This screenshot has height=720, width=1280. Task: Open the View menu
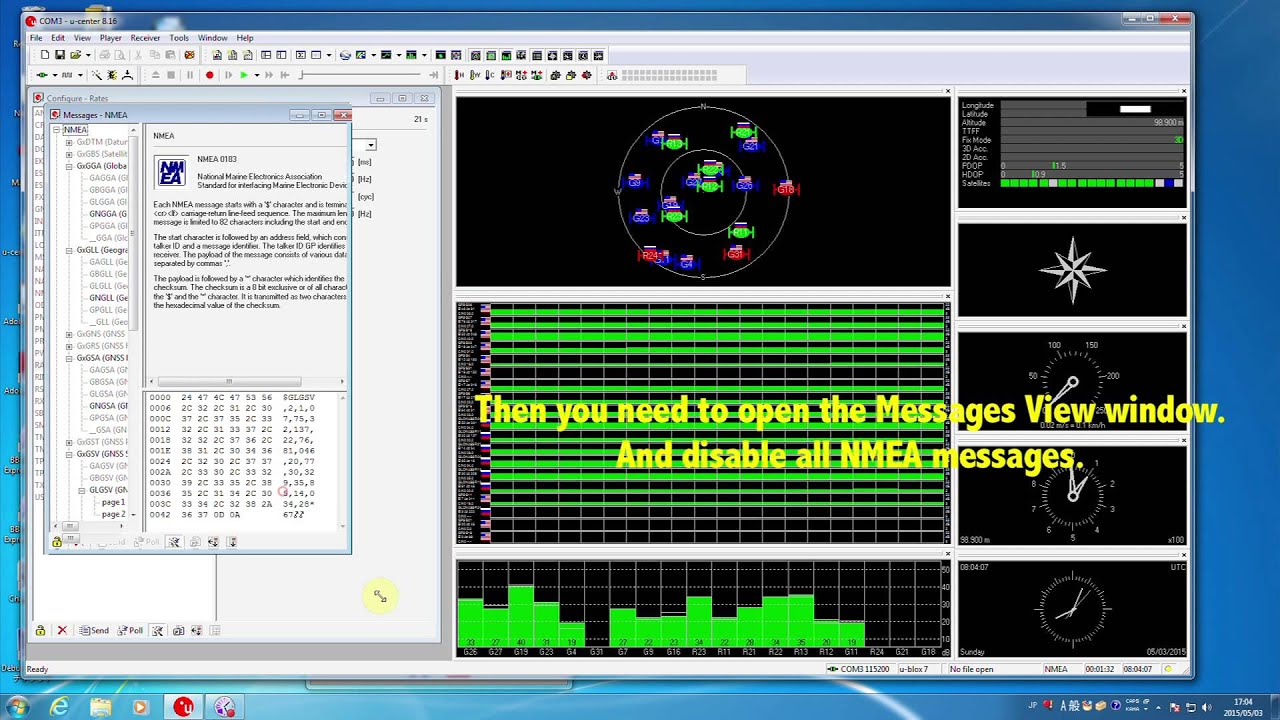(x=82, y=38)
